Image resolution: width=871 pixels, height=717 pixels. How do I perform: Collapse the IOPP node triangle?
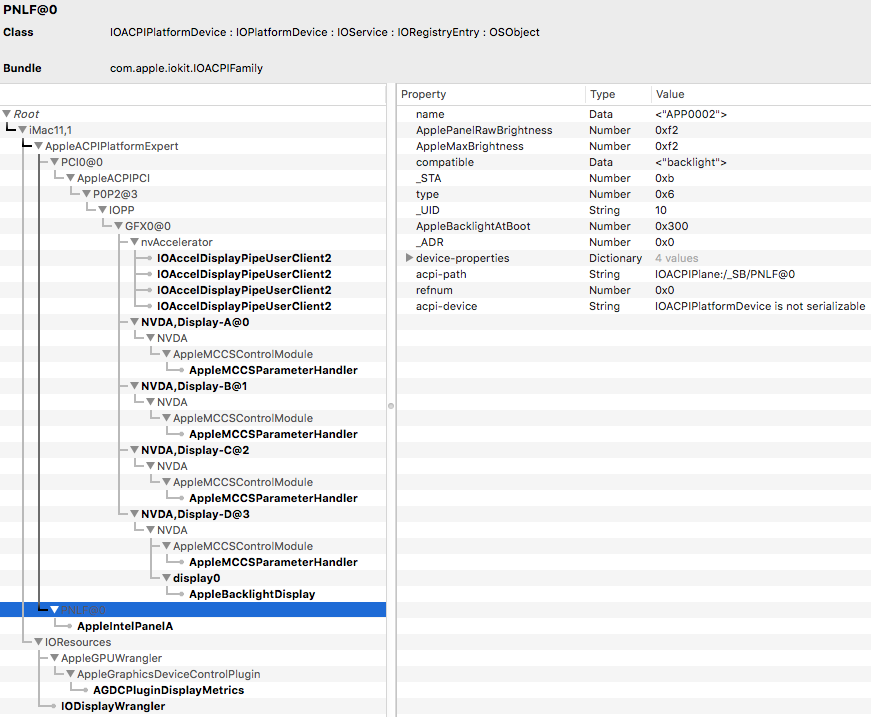coord(103,210)
